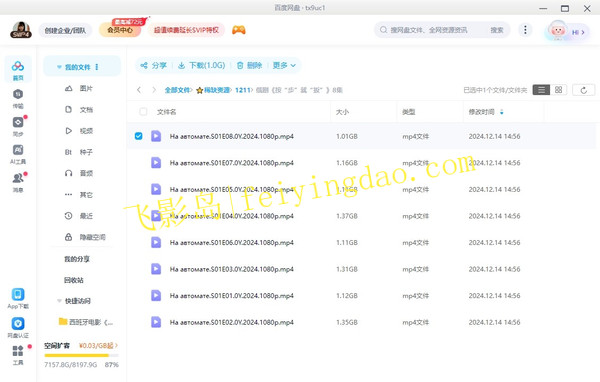This screenshot has width=600, height=382.
Task: Sort by the 类型 column header
Action: pos(409,112)
